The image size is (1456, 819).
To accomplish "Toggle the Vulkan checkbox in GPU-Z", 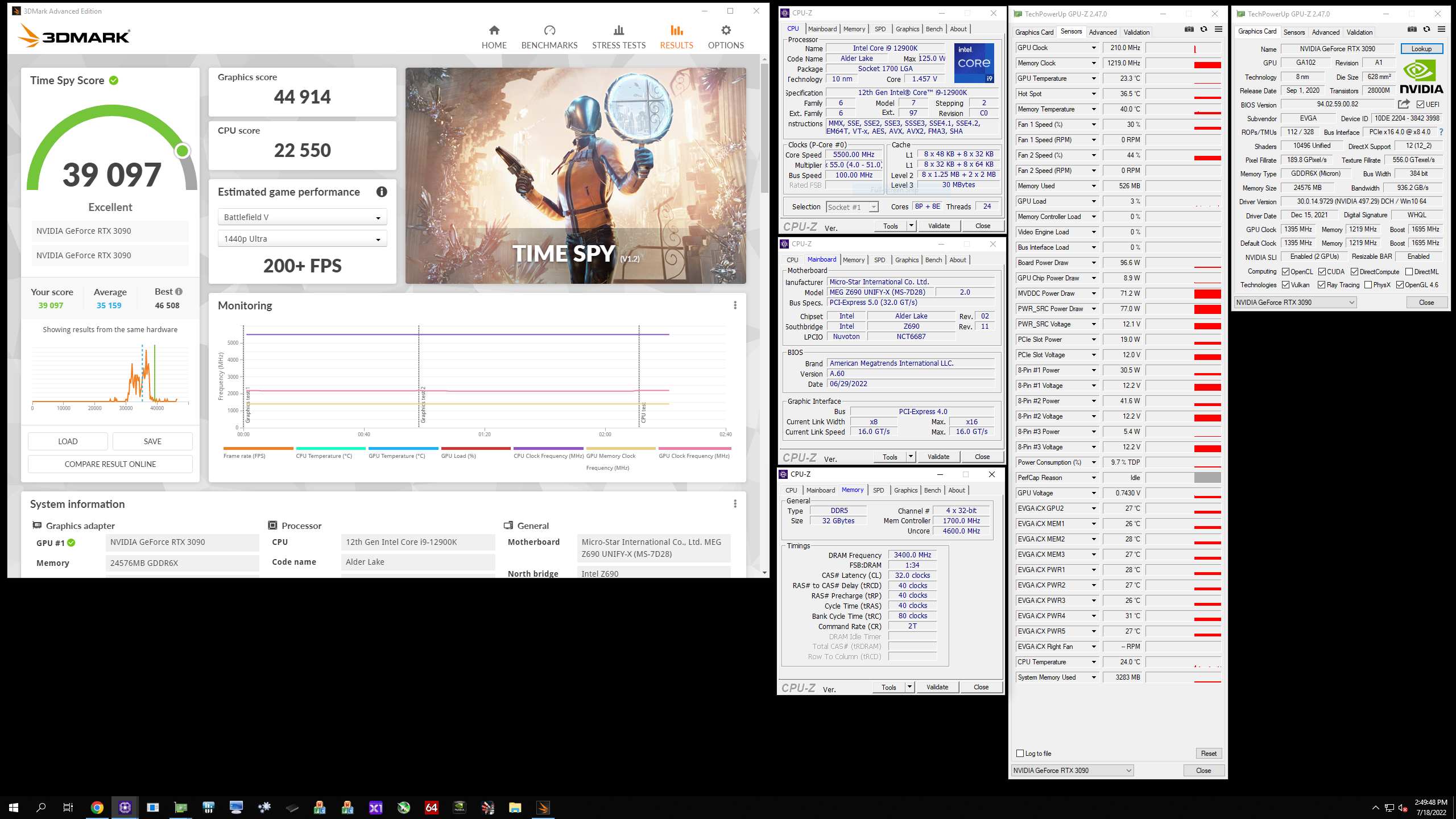I will tap(1285, 285).
